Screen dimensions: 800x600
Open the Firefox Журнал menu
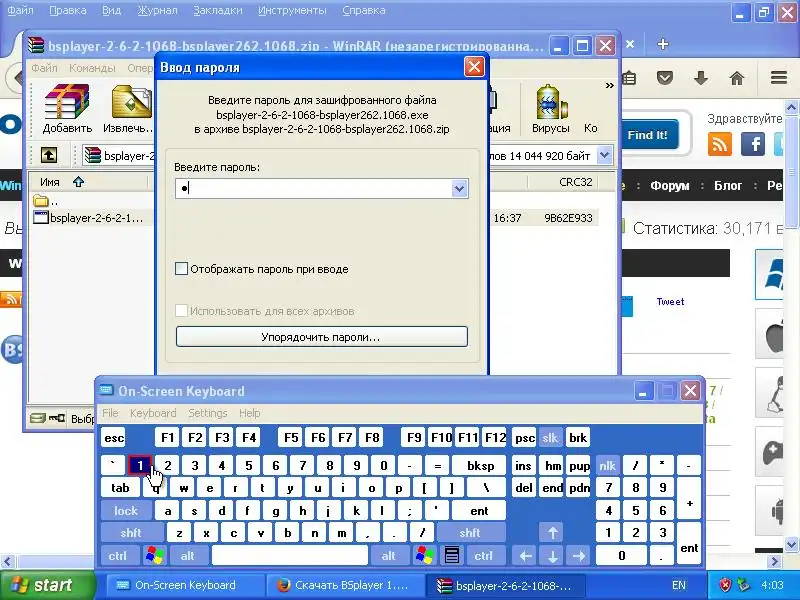(157, 10)
